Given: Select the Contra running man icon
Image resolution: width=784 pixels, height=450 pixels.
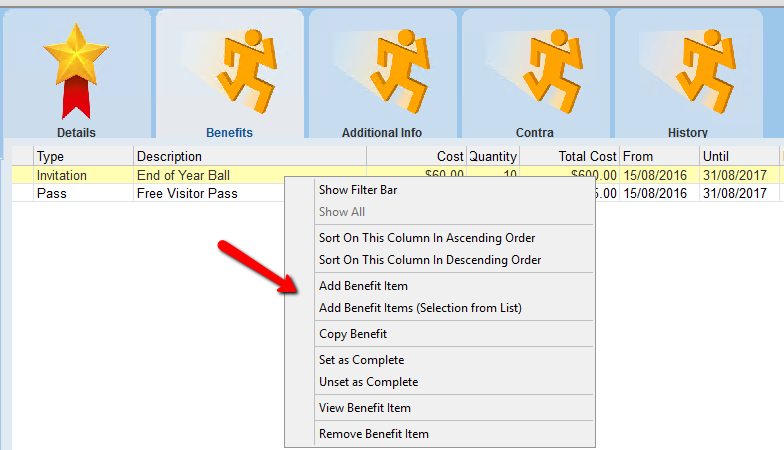Looking at the screenshot, I should (x=535, y=68).
